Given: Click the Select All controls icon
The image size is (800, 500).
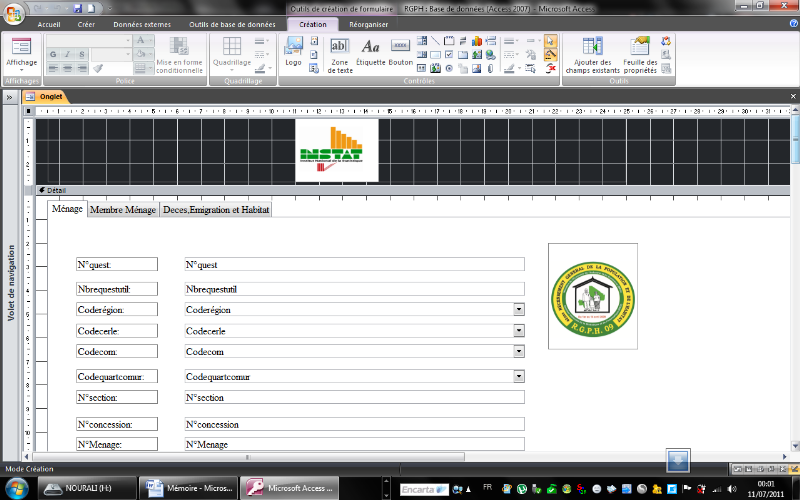Looking at the screenshot, I should pos(531,68).
